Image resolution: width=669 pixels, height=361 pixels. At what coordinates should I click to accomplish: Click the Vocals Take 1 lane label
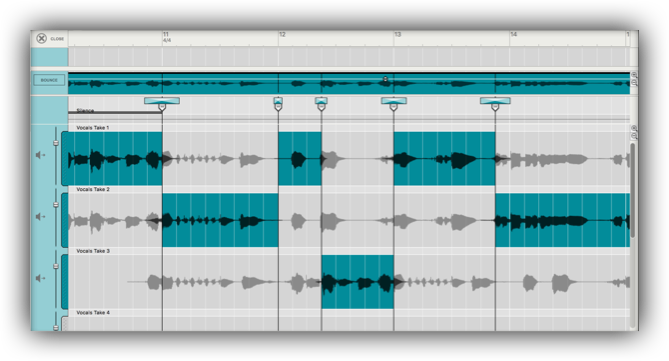click(x=93, y=128)
